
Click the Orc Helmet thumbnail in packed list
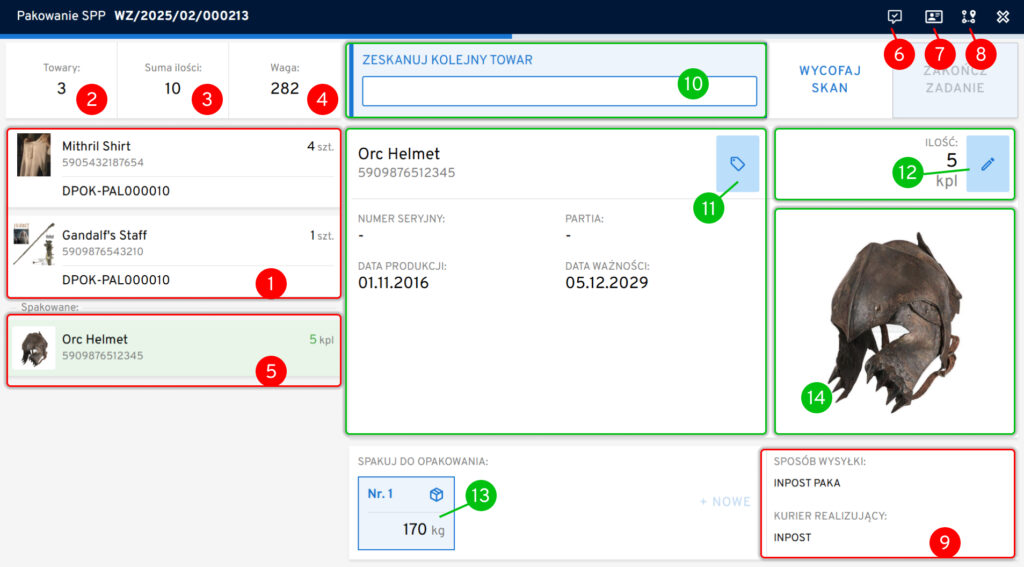coord(34,347)
